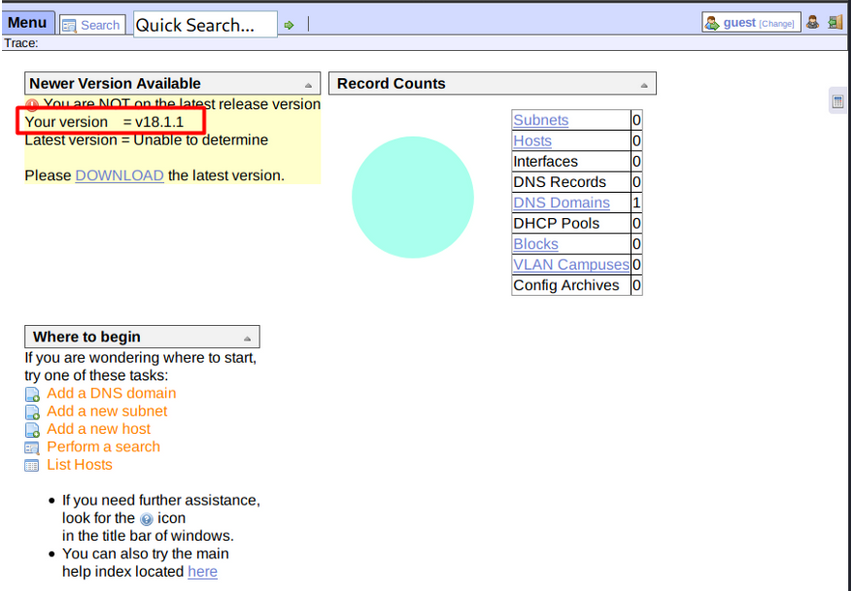This screenshot has height=591, width=851.
Task: Click the green quick search go arrow
Action: click(289, 25)
